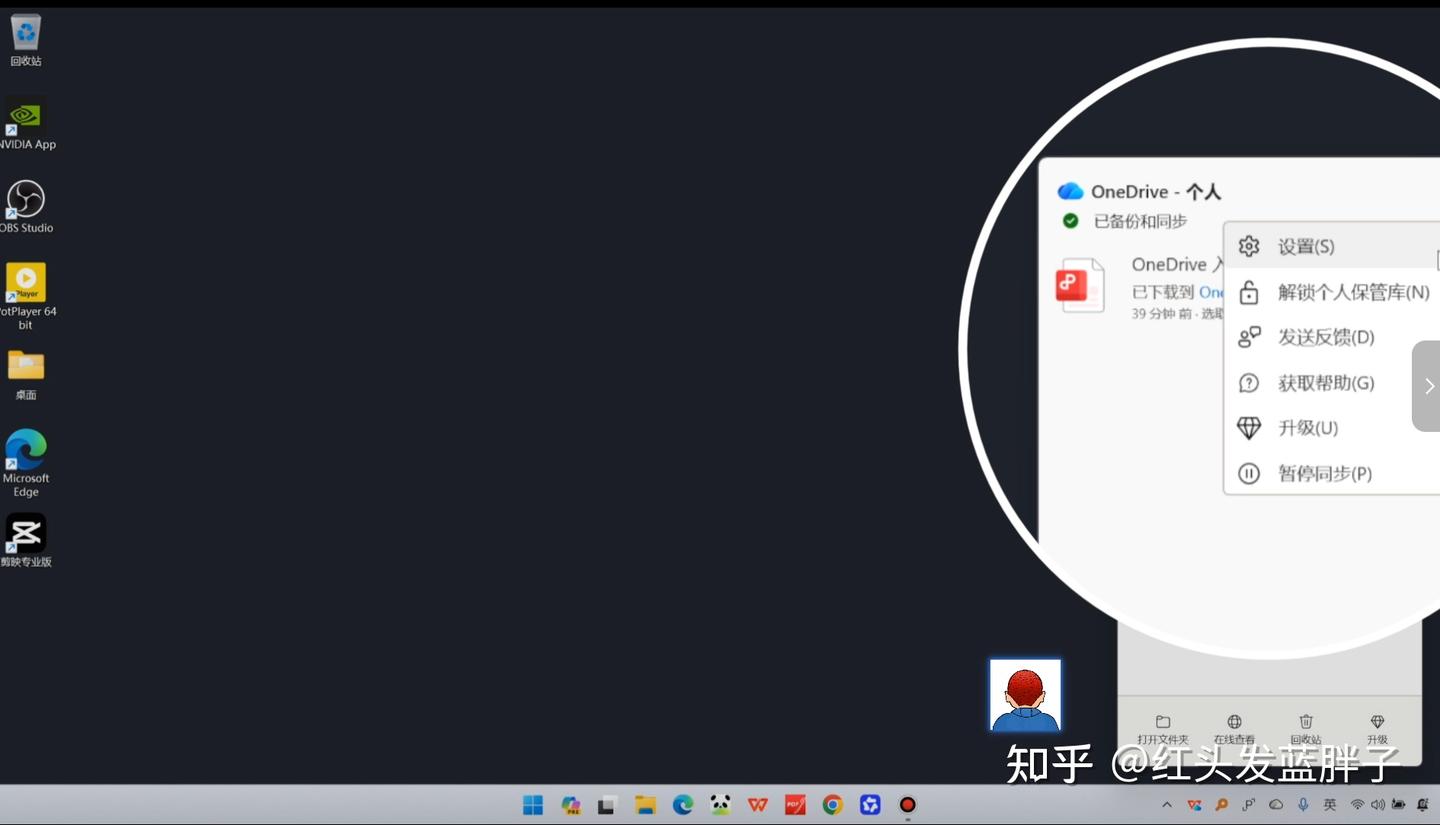The width and height of the screenshot is (1440, 825).
Task: Open the Wi-Fi network tray icon
Action: click(x=1357, y=805)
